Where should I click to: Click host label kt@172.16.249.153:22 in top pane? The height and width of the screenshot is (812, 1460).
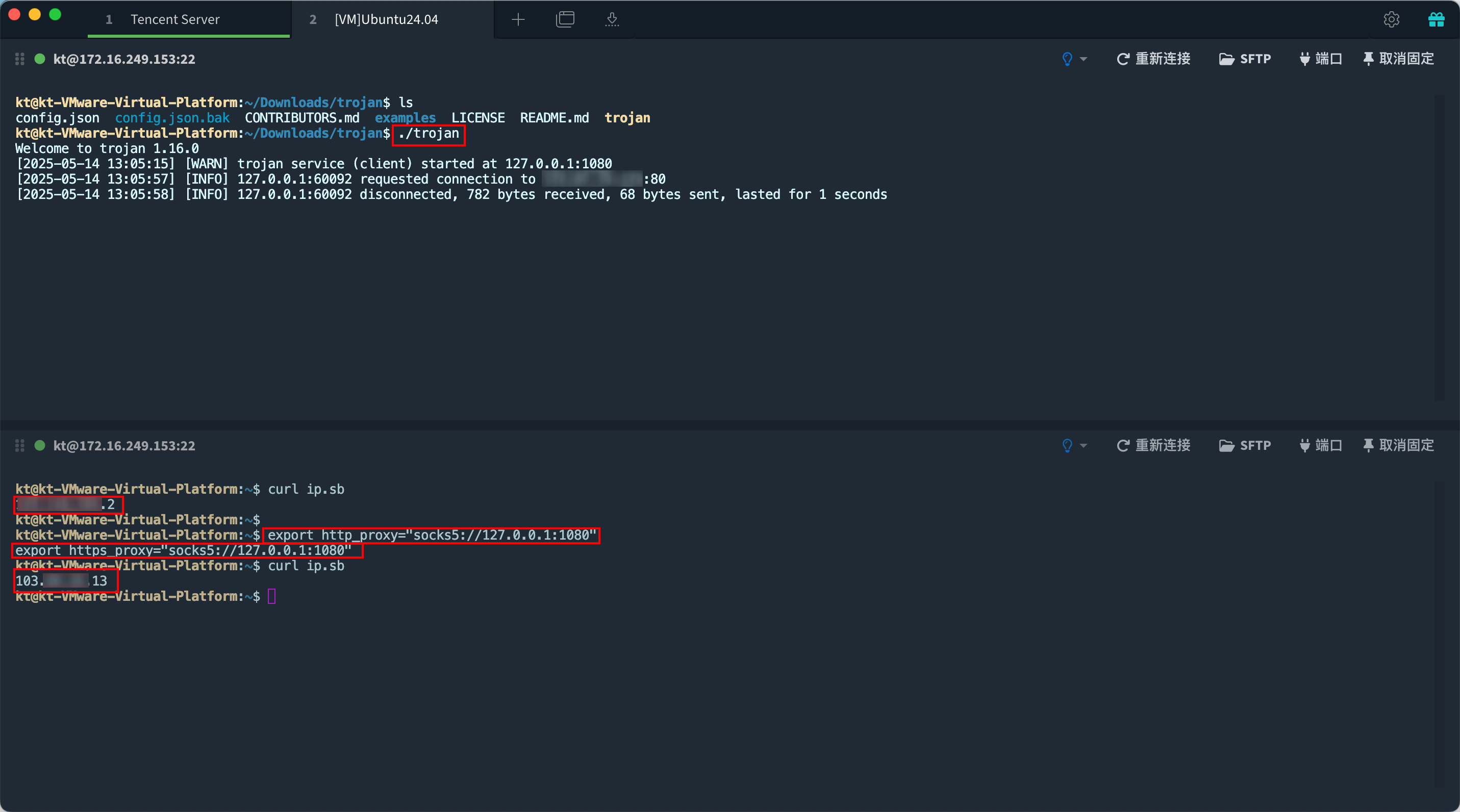click(x=124, y=59)
